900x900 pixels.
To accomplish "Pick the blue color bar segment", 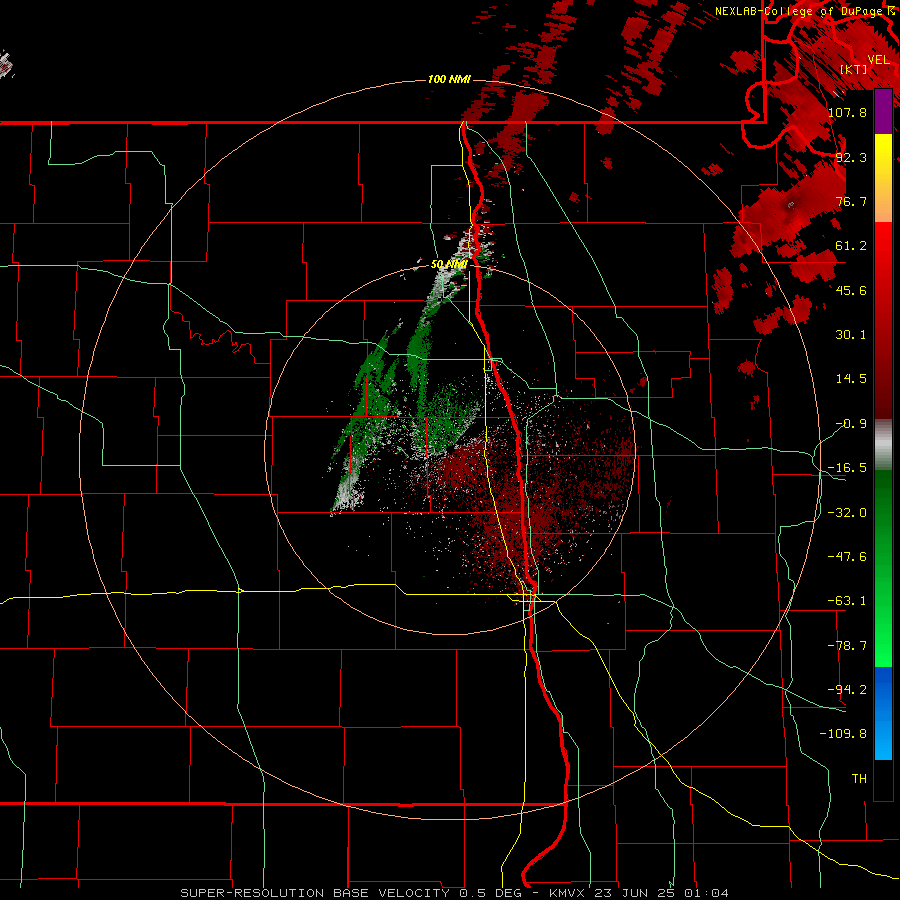I will coord(883,713).
